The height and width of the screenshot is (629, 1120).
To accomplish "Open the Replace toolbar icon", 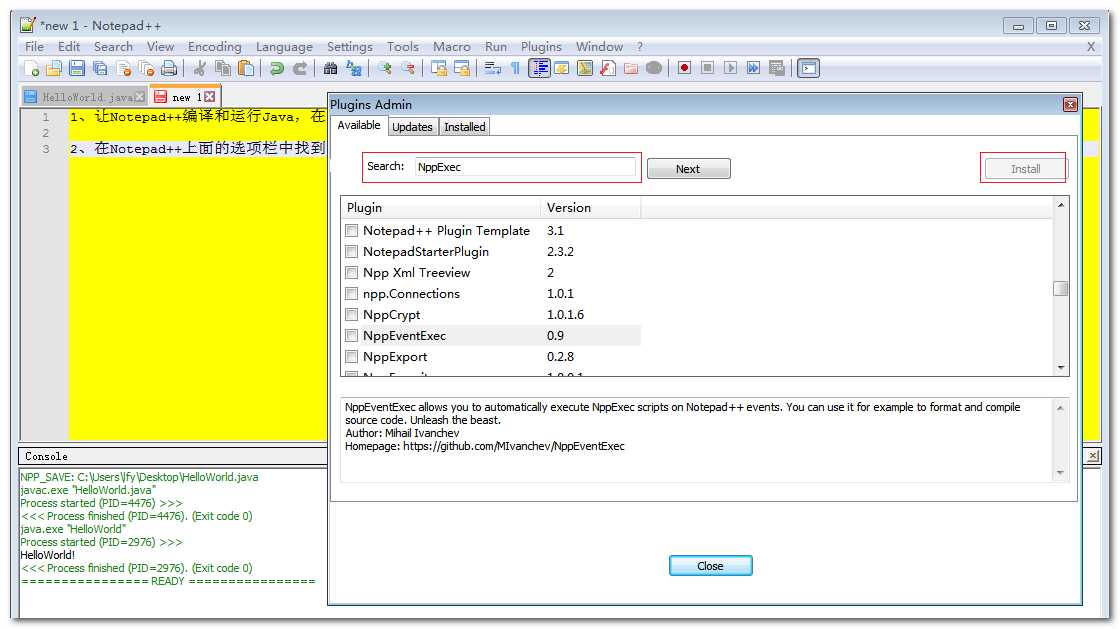I will coord(354,69).
